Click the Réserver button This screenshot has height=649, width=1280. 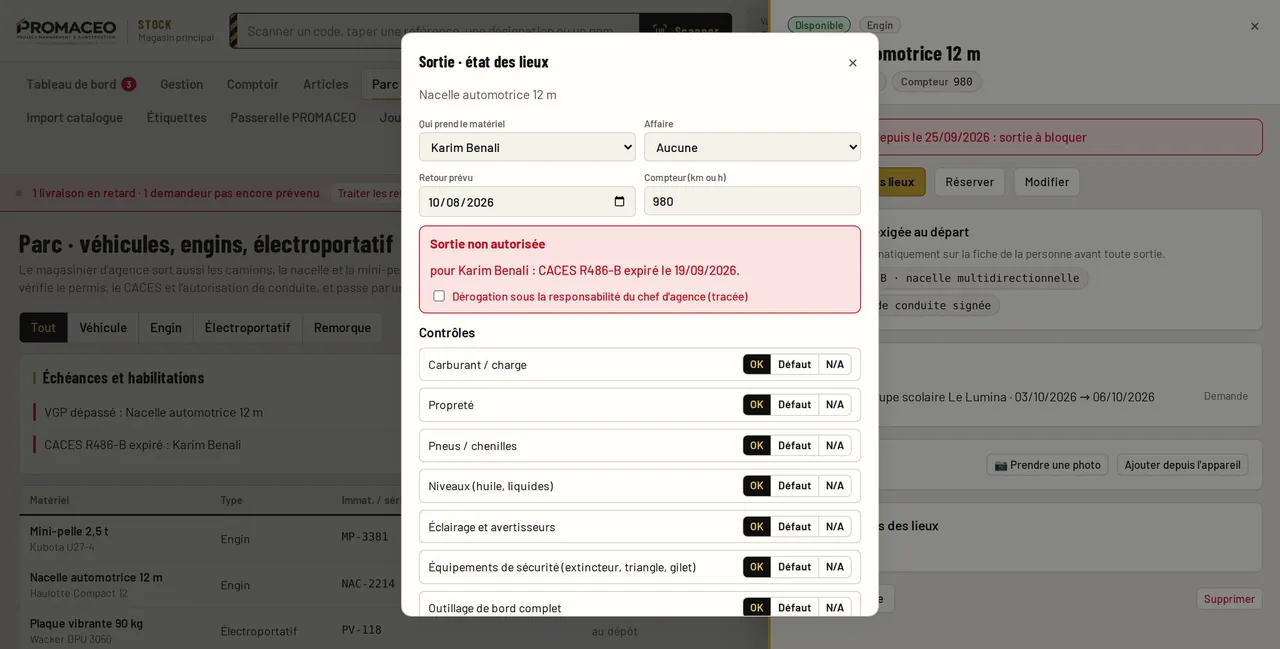click(x=969, y=182)
